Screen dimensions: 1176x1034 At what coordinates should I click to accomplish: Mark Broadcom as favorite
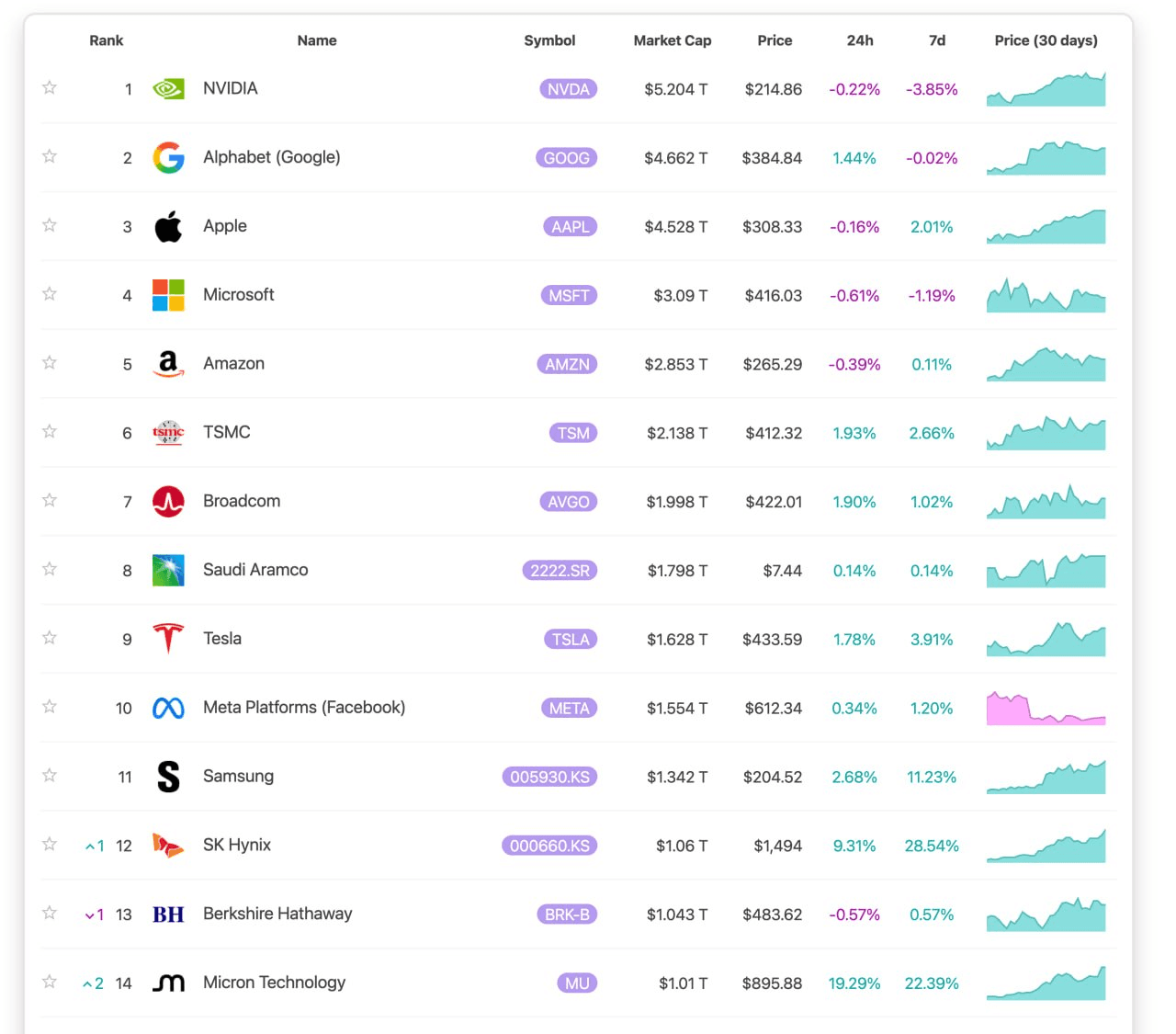50,501
